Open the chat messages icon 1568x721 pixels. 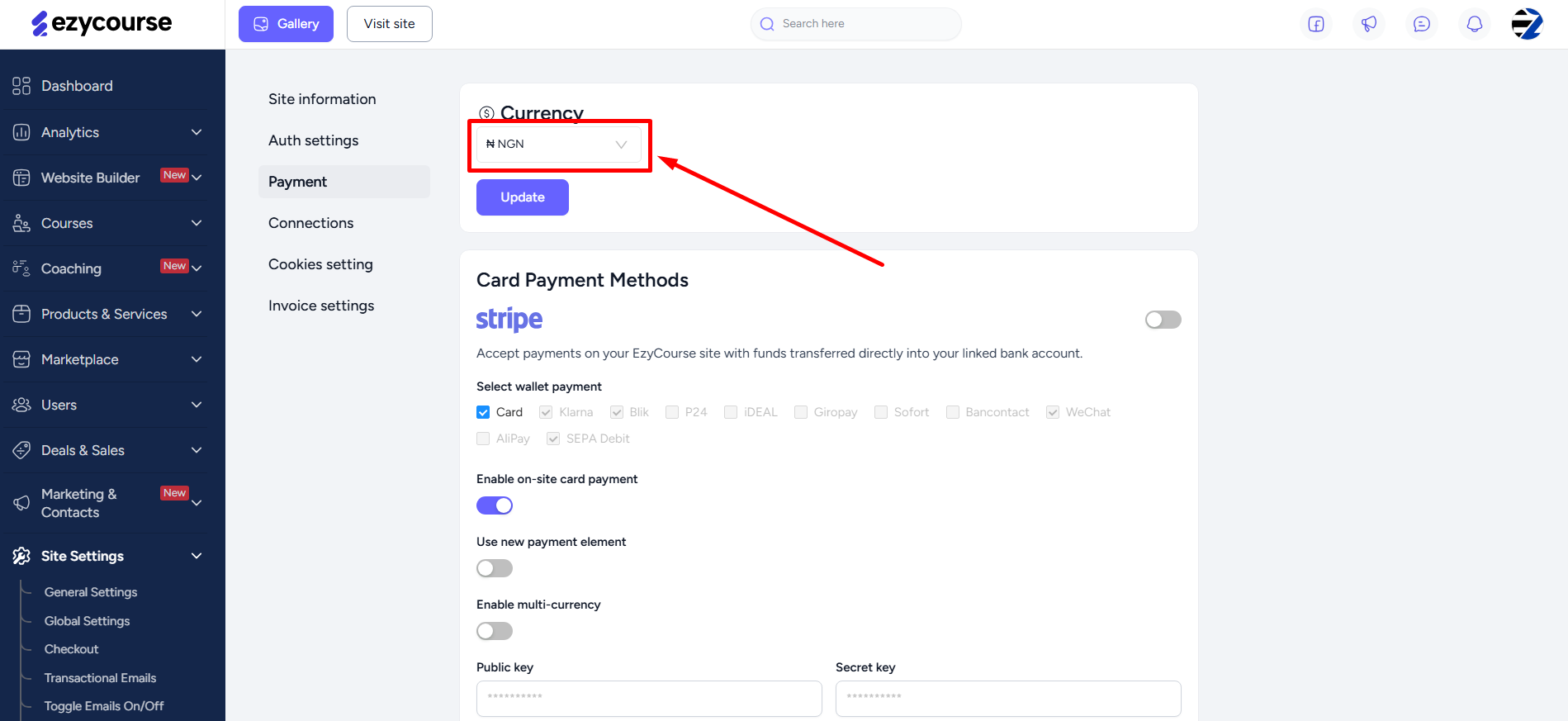click(1422, 24)
